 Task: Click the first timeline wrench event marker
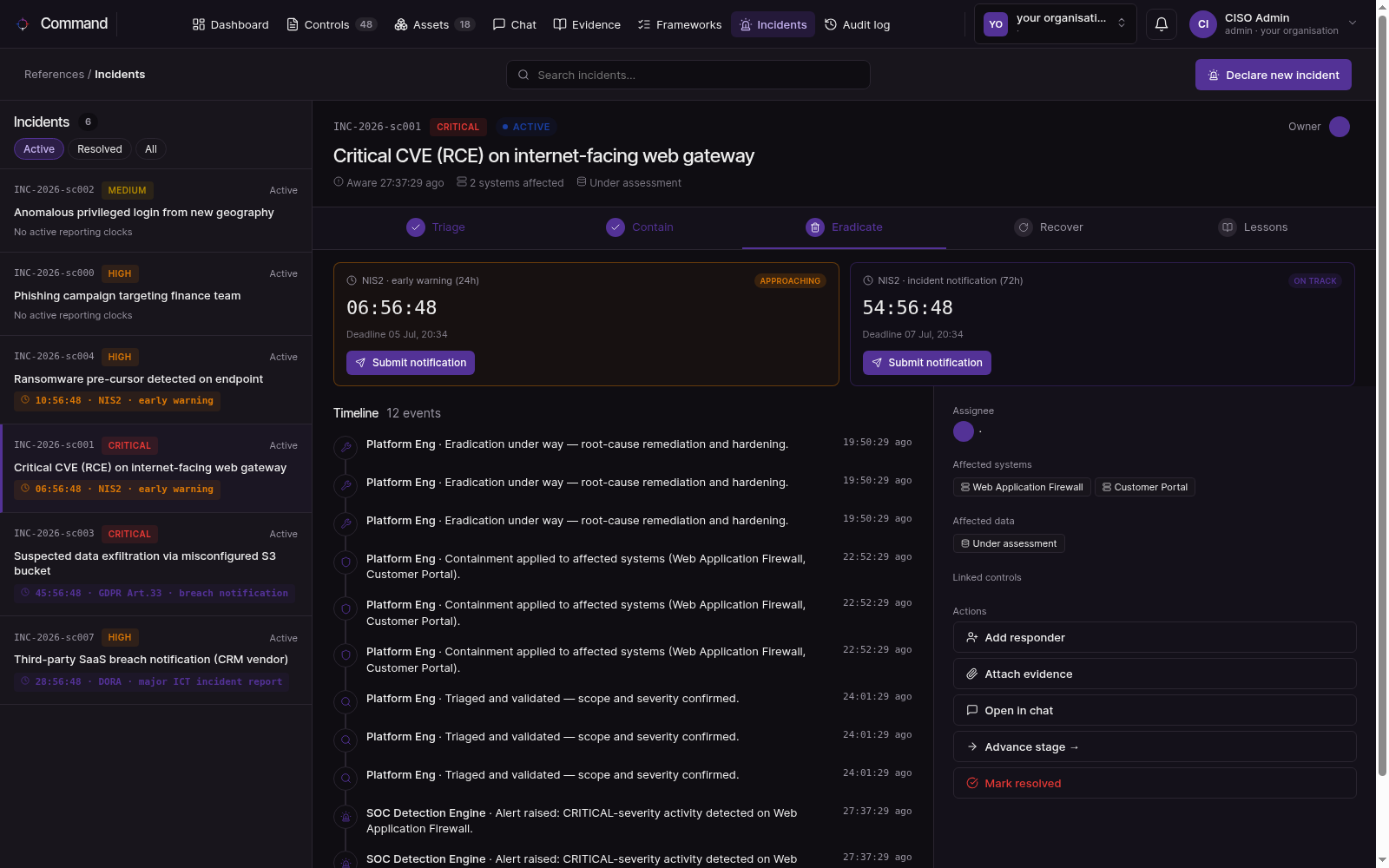346,447
